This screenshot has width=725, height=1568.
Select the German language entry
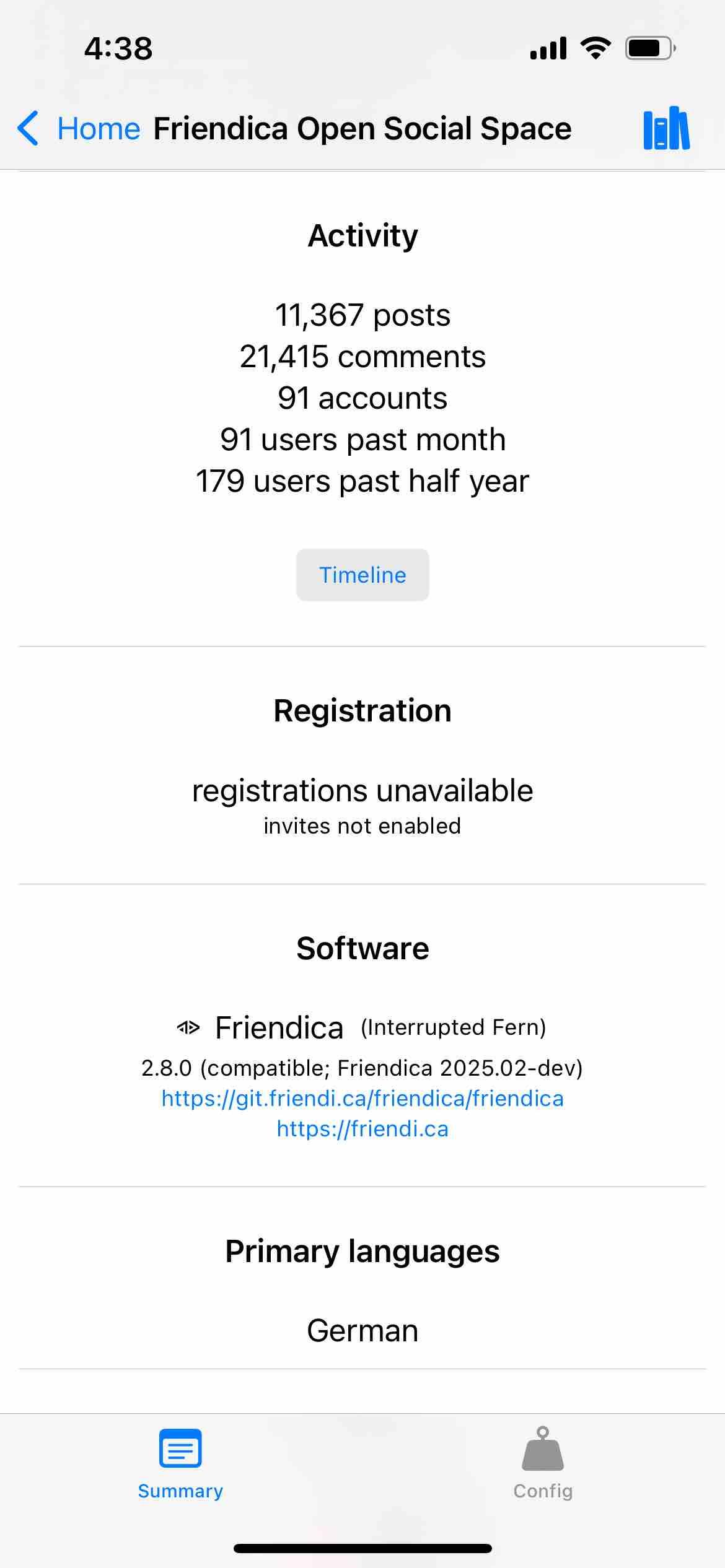point(362,1331)
